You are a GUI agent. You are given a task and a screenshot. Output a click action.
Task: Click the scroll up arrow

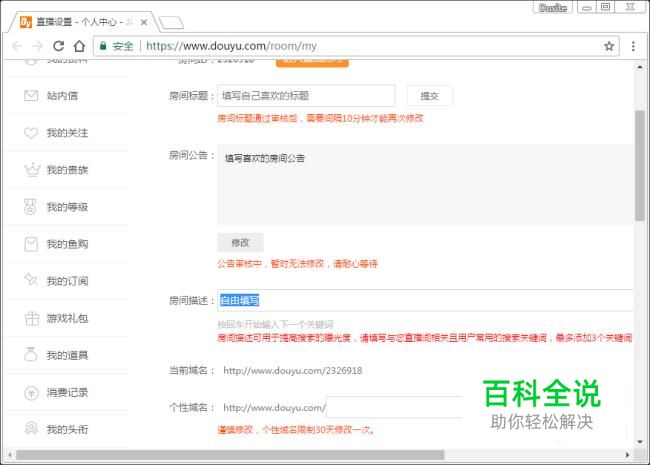pos(640,67)
